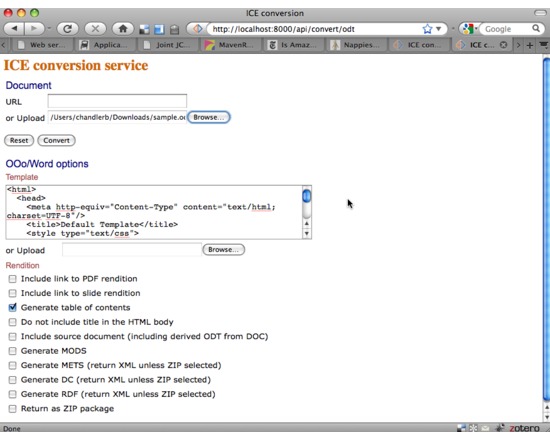The image size is (550, 440).
Task: Uncheck Generate table of contents
Action: pyautogui.click(x=13, y=308)
